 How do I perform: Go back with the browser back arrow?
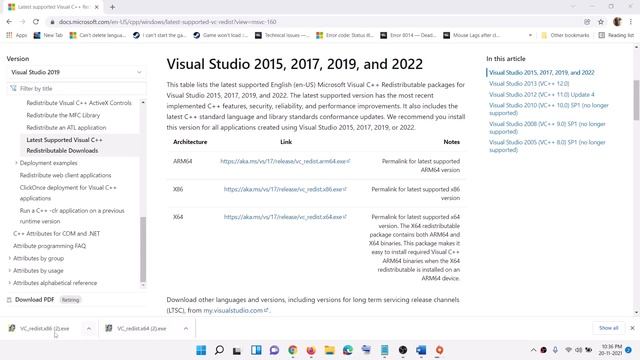9,22
